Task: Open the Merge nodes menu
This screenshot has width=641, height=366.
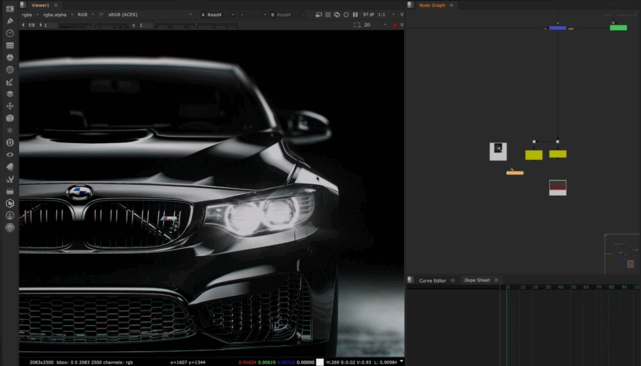Action: 10,94
